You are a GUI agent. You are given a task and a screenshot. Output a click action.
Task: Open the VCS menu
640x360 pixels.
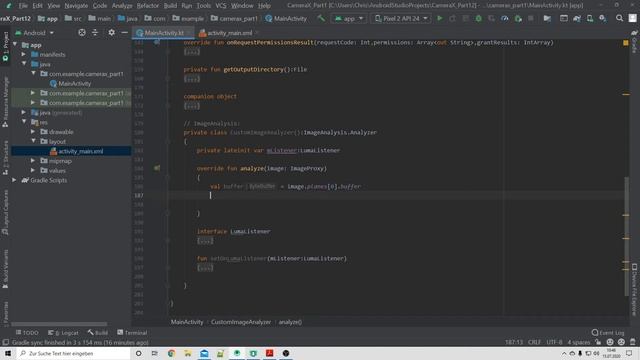click(221, 6)
